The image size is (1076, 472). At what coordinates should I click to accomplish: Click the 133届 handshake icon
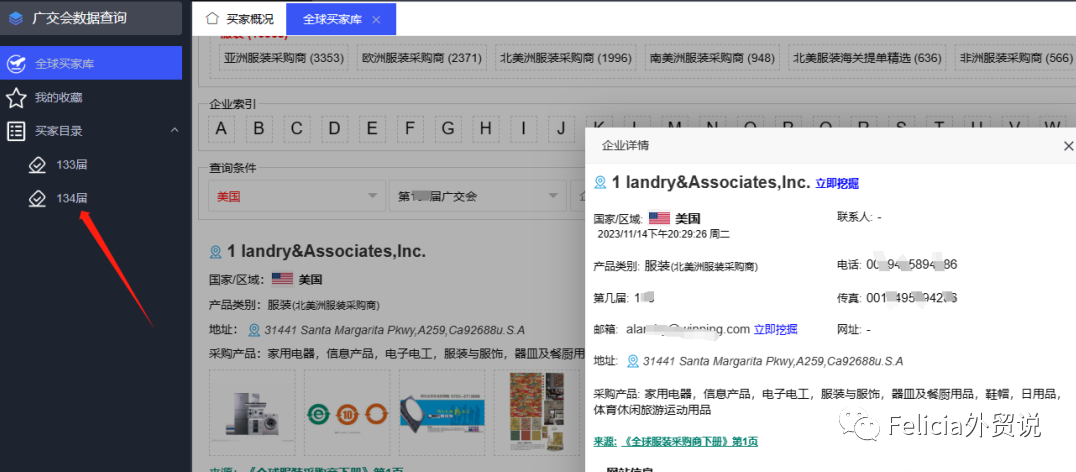click(36, 165)
